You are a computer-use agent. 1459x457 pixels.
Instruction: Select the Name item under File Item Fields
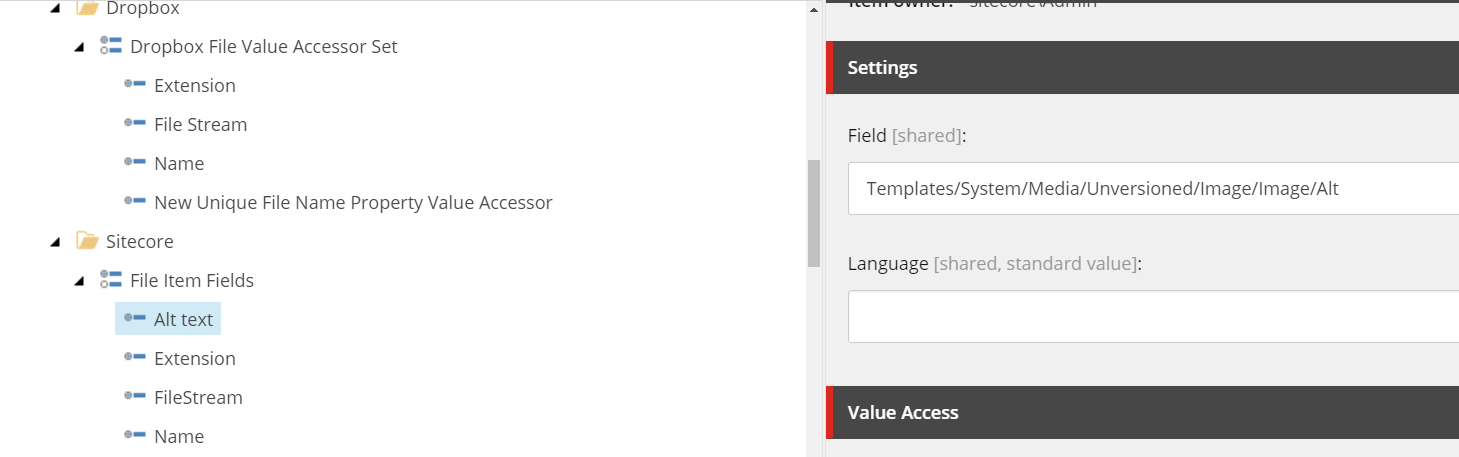179,436
